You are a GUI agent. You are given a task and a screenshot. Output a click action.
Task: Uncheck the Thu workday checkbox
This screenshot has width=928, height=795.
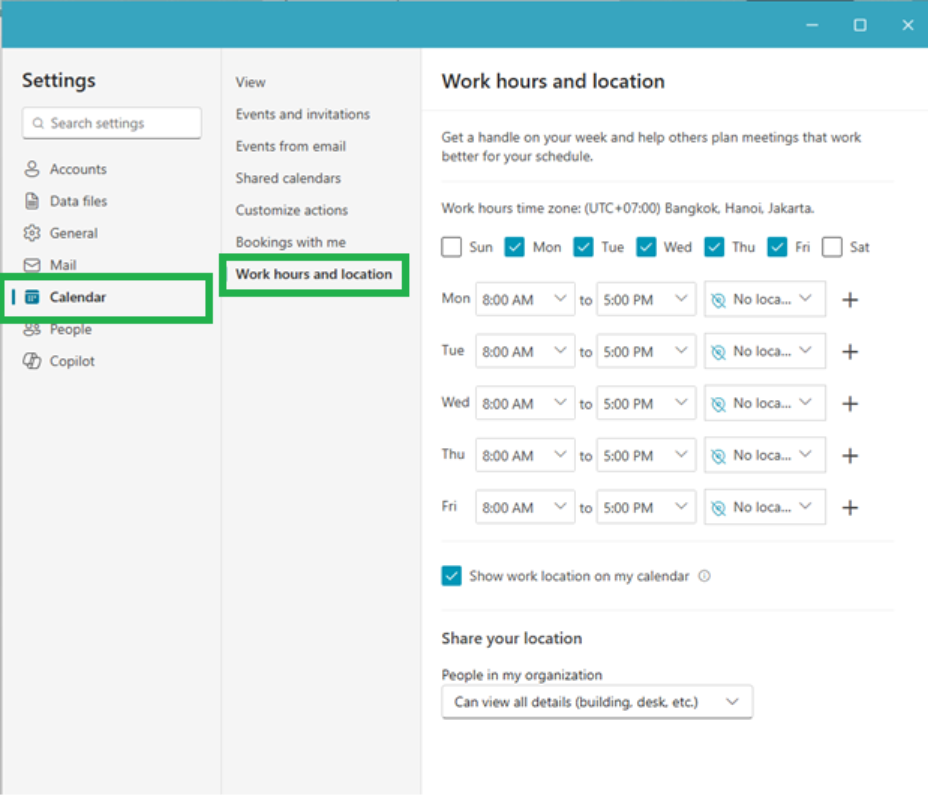[x=714, y=247]
